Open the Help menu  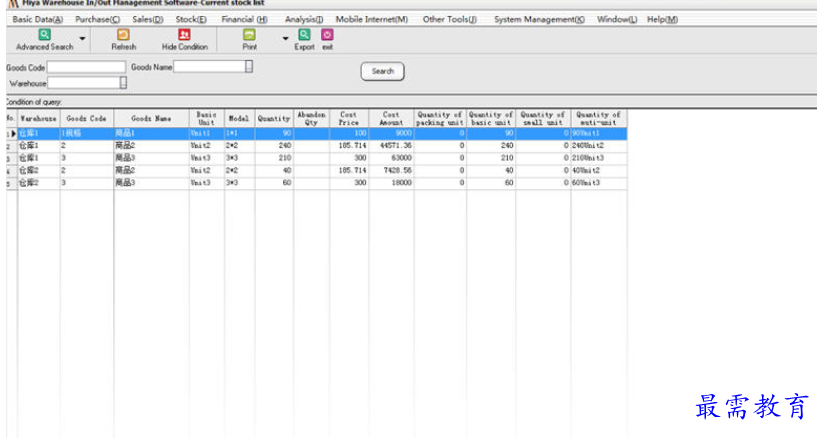662,19
